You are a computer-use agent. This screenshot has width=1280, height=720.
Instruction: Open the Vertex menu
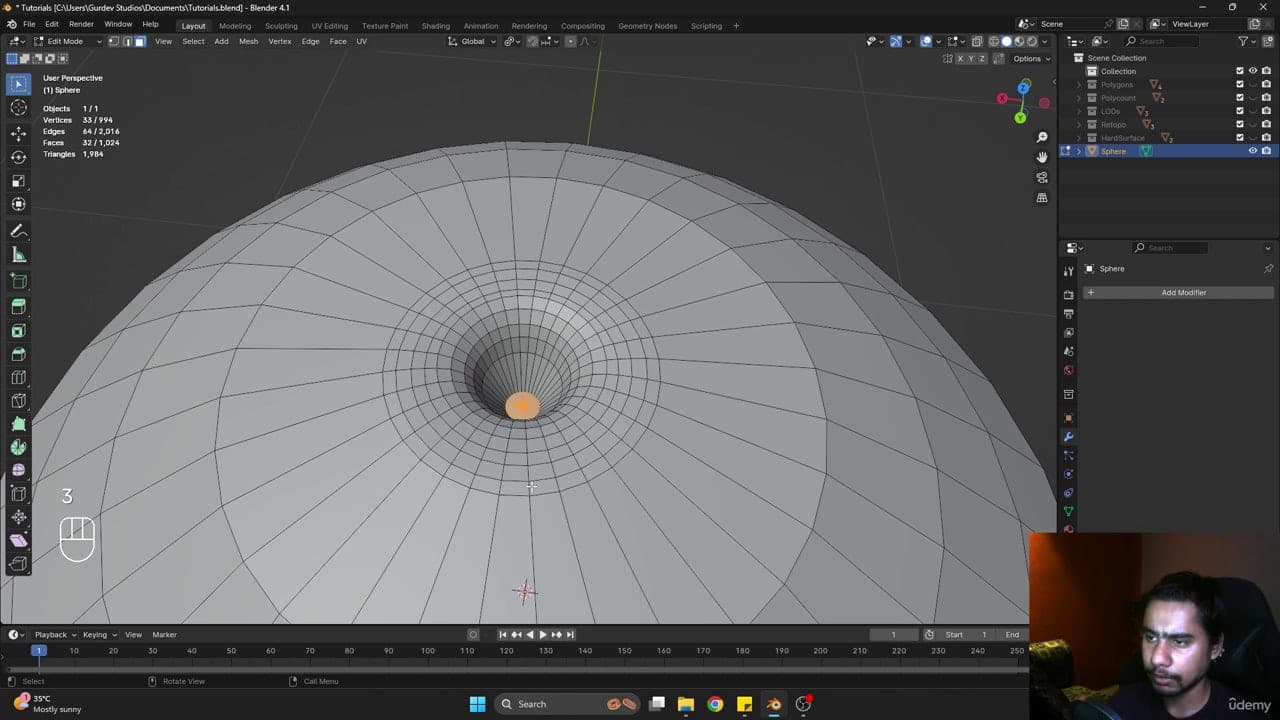(280, 41)
